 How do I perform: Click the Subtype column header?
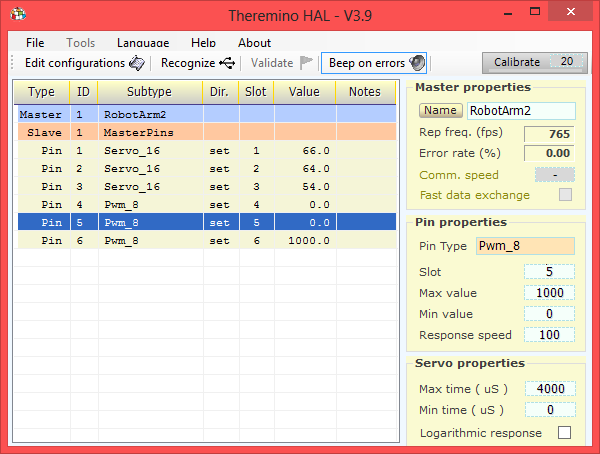(149, 92)
